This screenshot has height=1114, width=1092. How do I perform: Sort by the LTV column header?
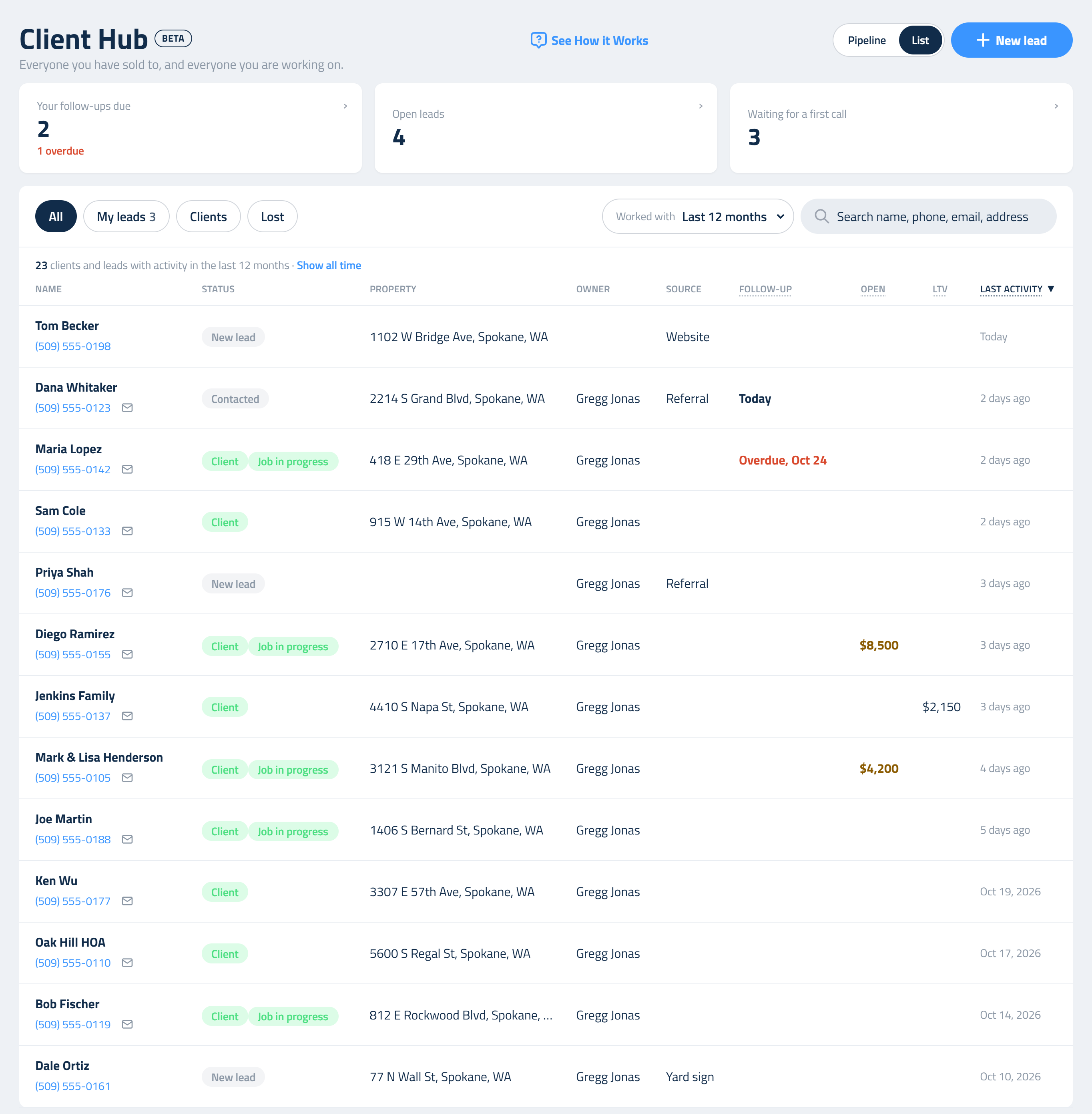tap(939, 289)
